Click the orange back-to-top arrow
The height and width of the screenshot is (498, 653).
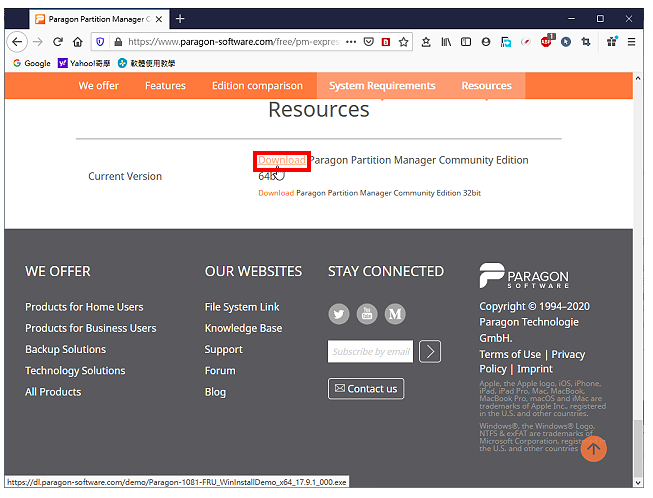pyautogui.click(x=593, y=449)
